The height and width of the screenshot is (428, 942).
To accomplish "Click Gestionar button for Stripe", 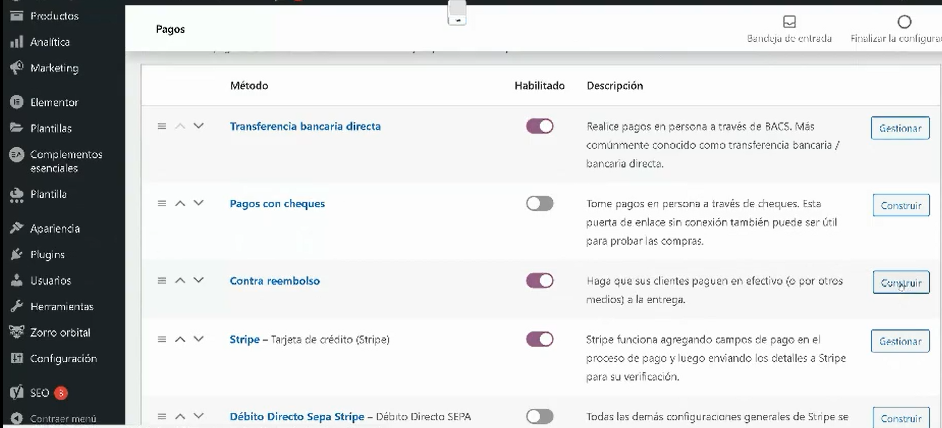I will pyautogui.click(x=900, y=341).
